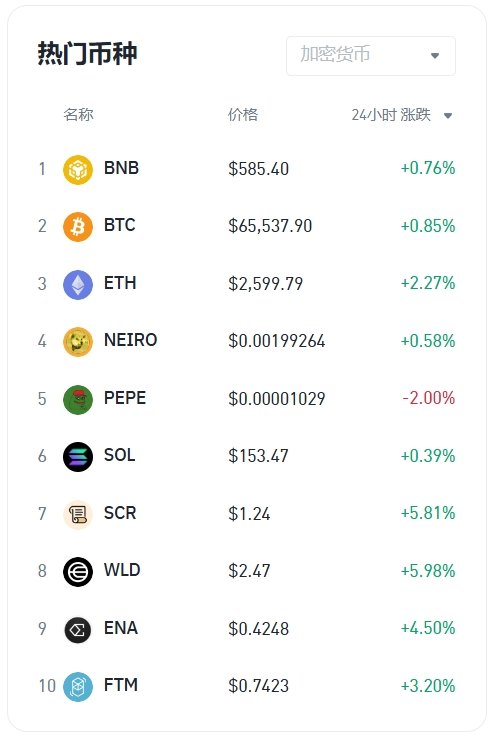The height and width of the screenshot is (741, 494).
Task: Click the NEIRO dog coin icon
Action: tap(78, 342)
